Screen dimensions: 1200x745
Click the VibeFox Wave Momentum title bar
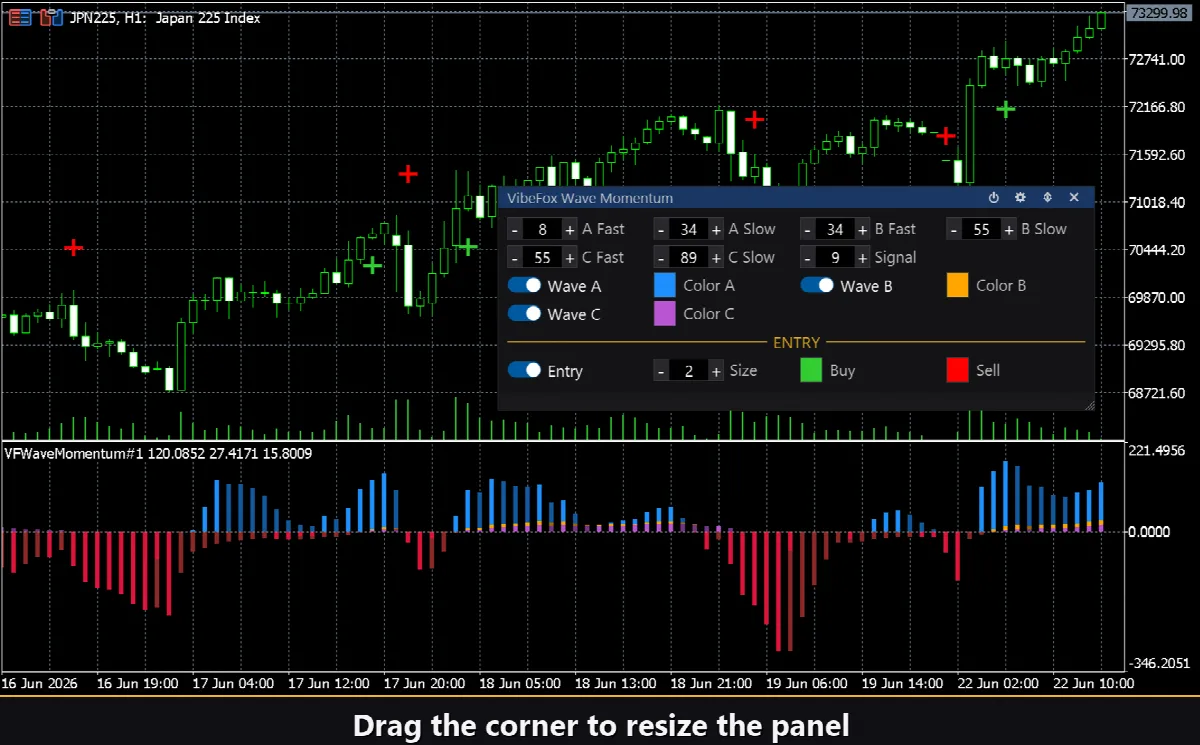[796, 198]
